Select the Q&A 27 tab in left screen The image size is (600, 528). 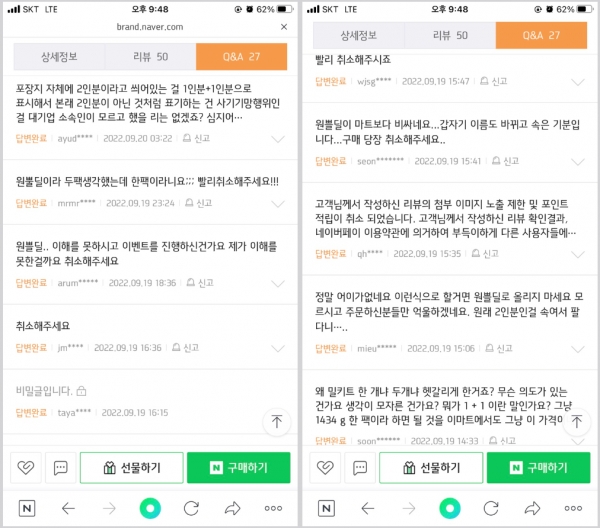241,57
